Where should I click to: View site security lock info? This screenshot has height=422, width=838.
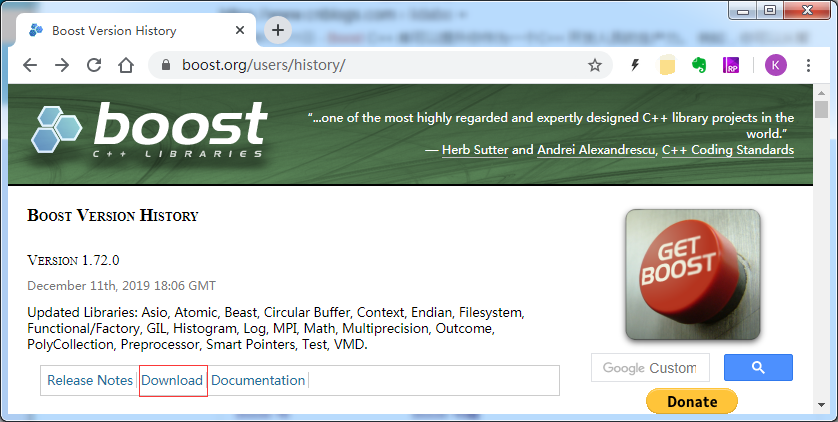tap(166, 65)
